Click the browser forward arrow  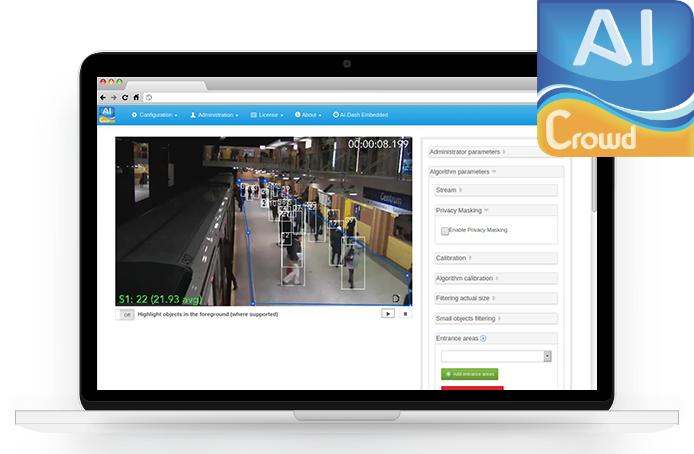click(x=114, y=97)
